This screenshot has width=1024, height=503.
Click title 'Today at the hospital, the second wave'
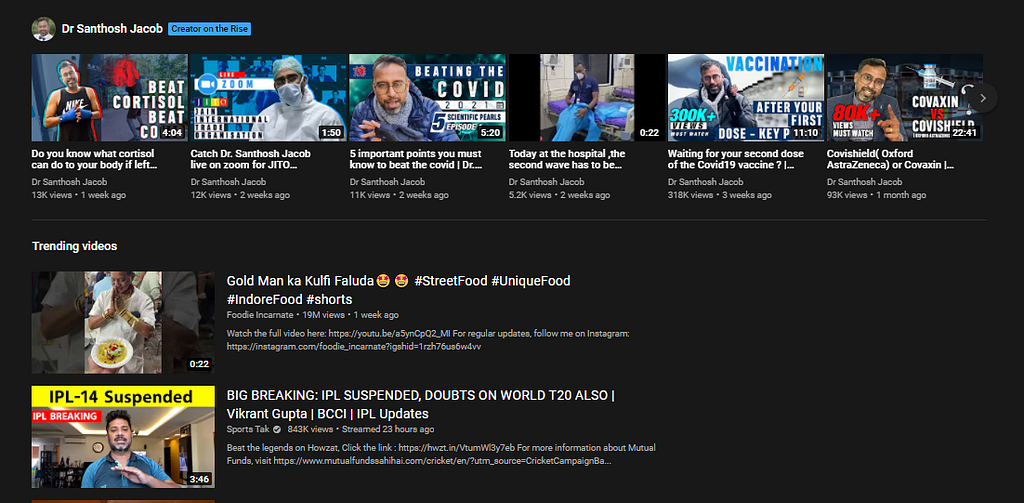pyautogui.click(x=567, y=159)
